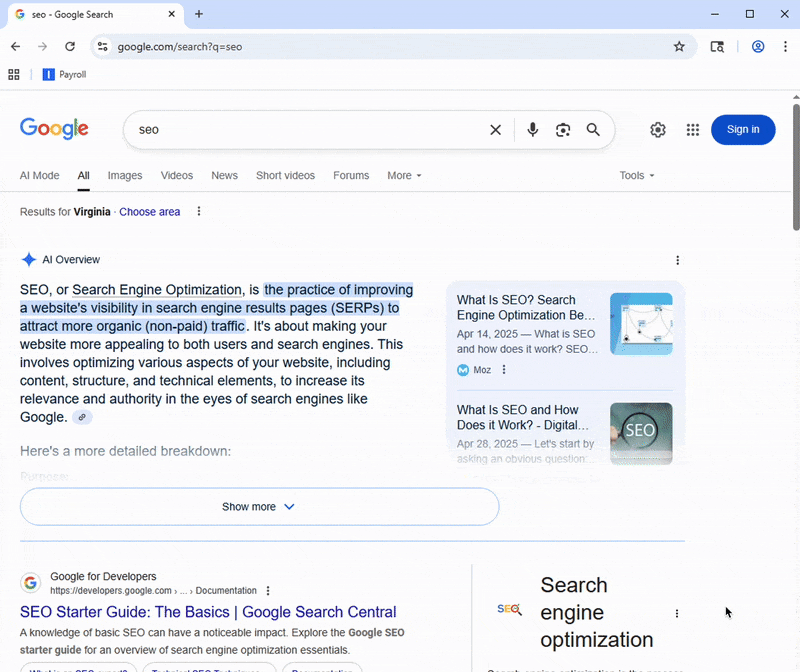The image size is (800, 672).
Task: Click the voice search microphone icon
Action: pos(532,130)
